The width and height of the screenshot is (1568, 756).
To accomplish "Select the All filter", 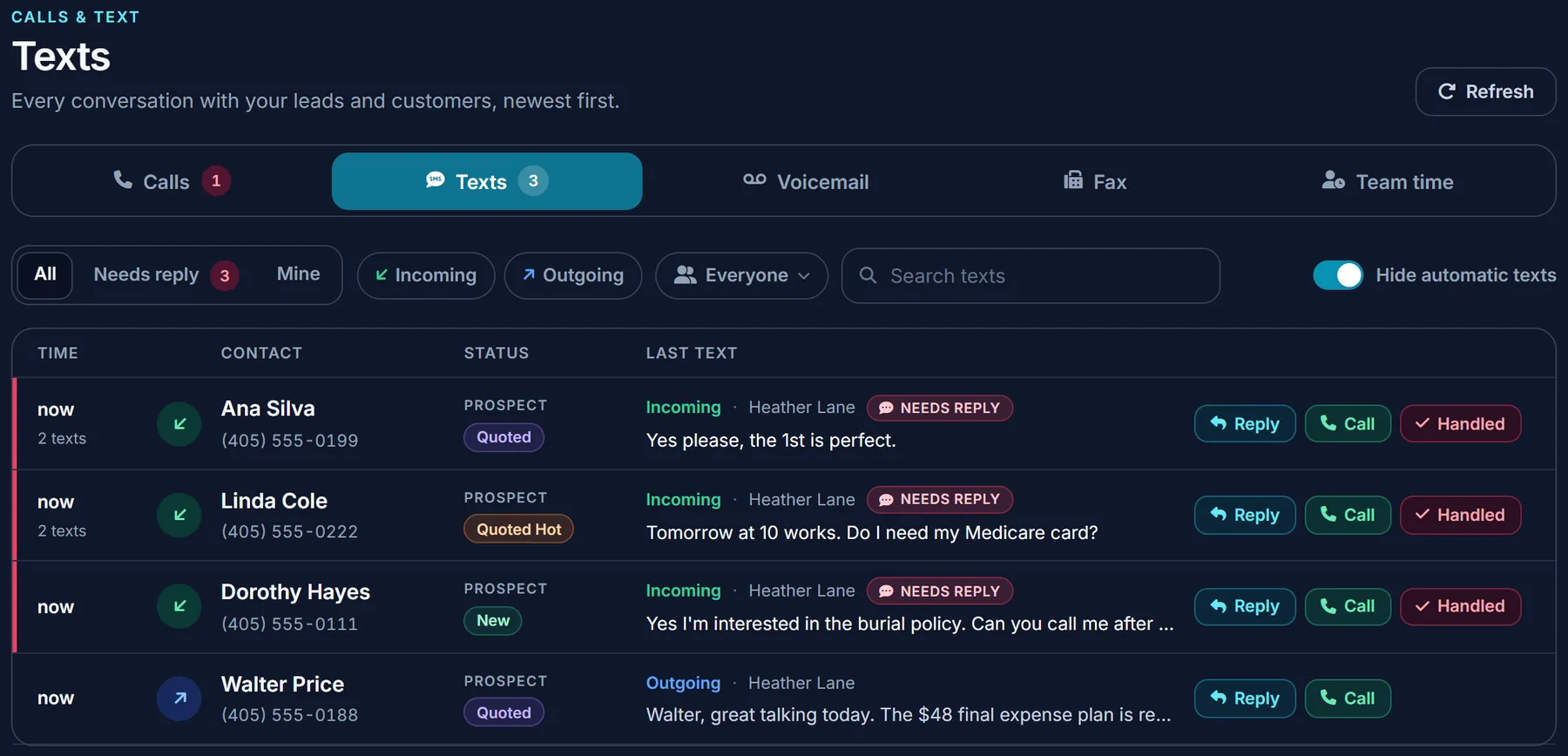I will (x=45, y=274).
